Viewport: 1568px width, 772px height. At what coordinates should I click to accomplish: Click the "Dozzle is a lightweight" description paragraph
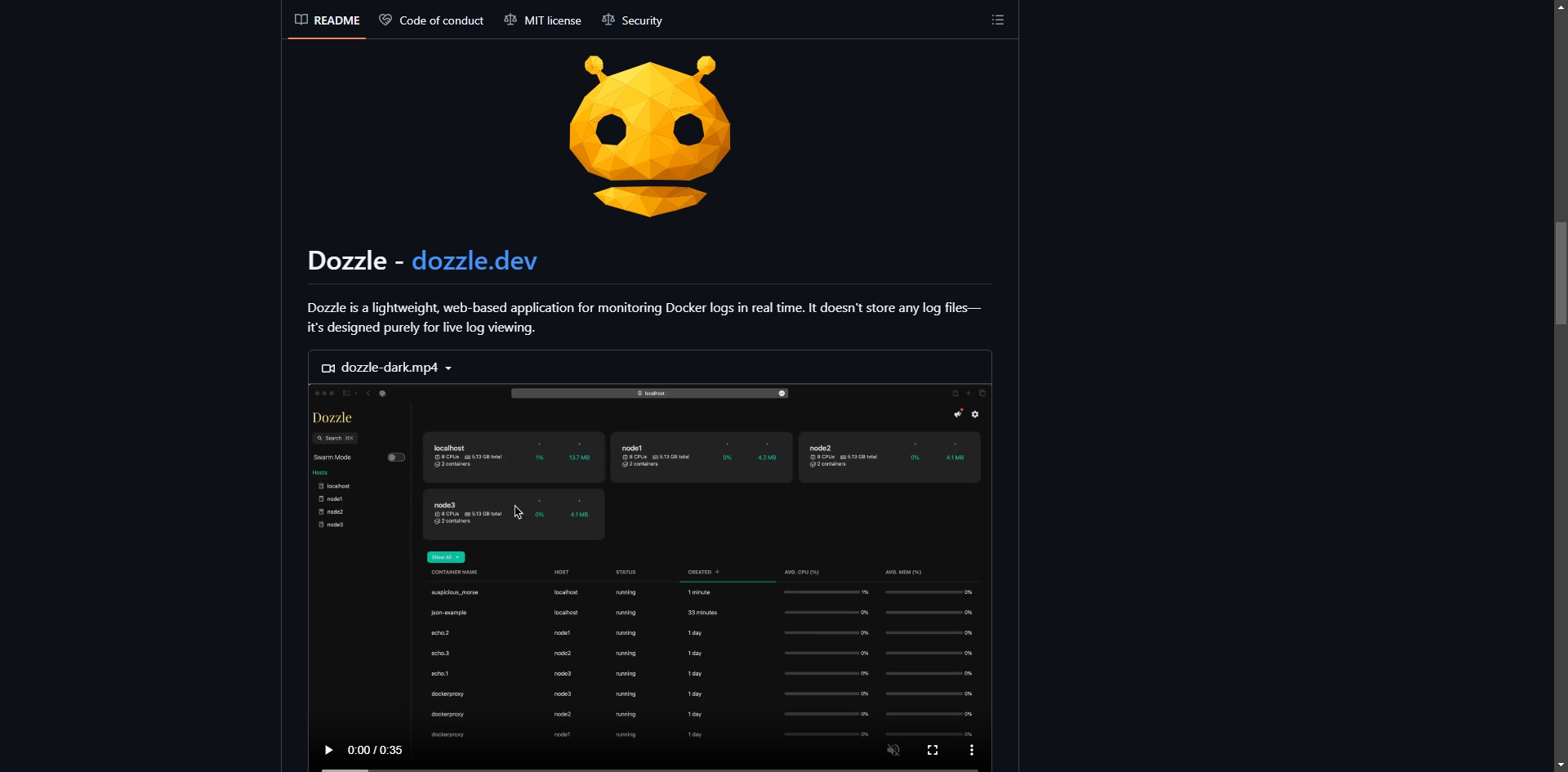(645, 318)
